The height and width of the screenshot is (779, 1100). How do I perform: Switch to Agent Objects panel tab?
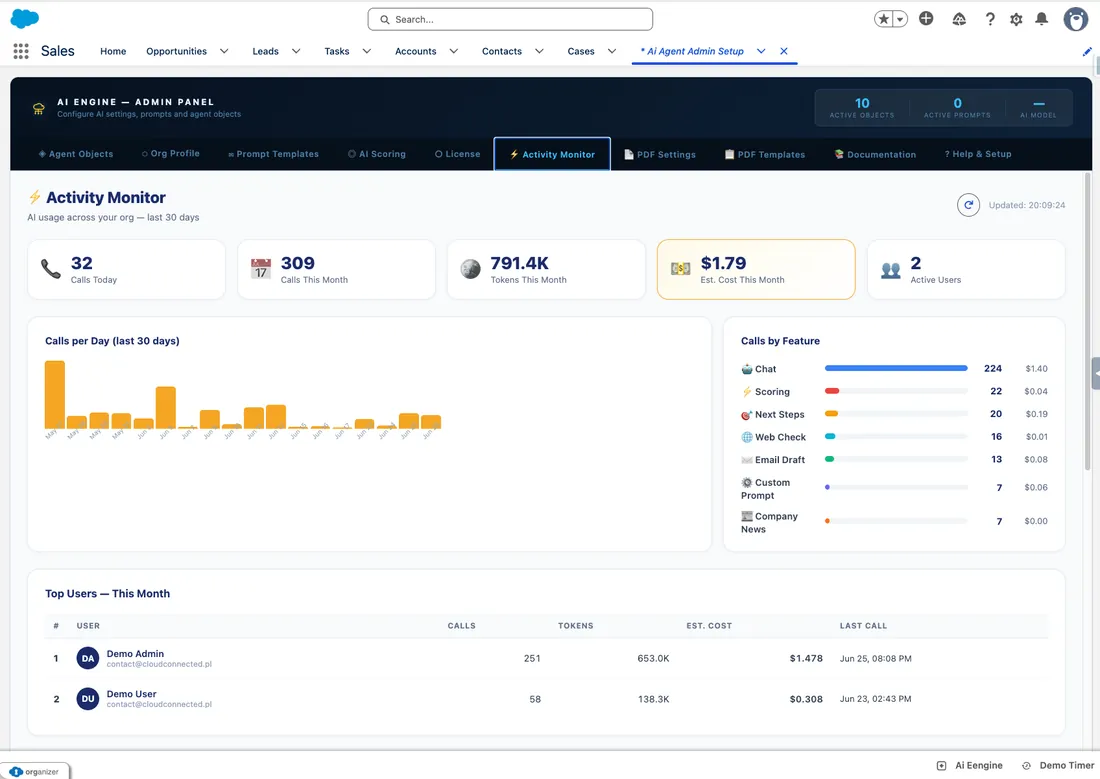pyautogui.click(x=76, y=154)
